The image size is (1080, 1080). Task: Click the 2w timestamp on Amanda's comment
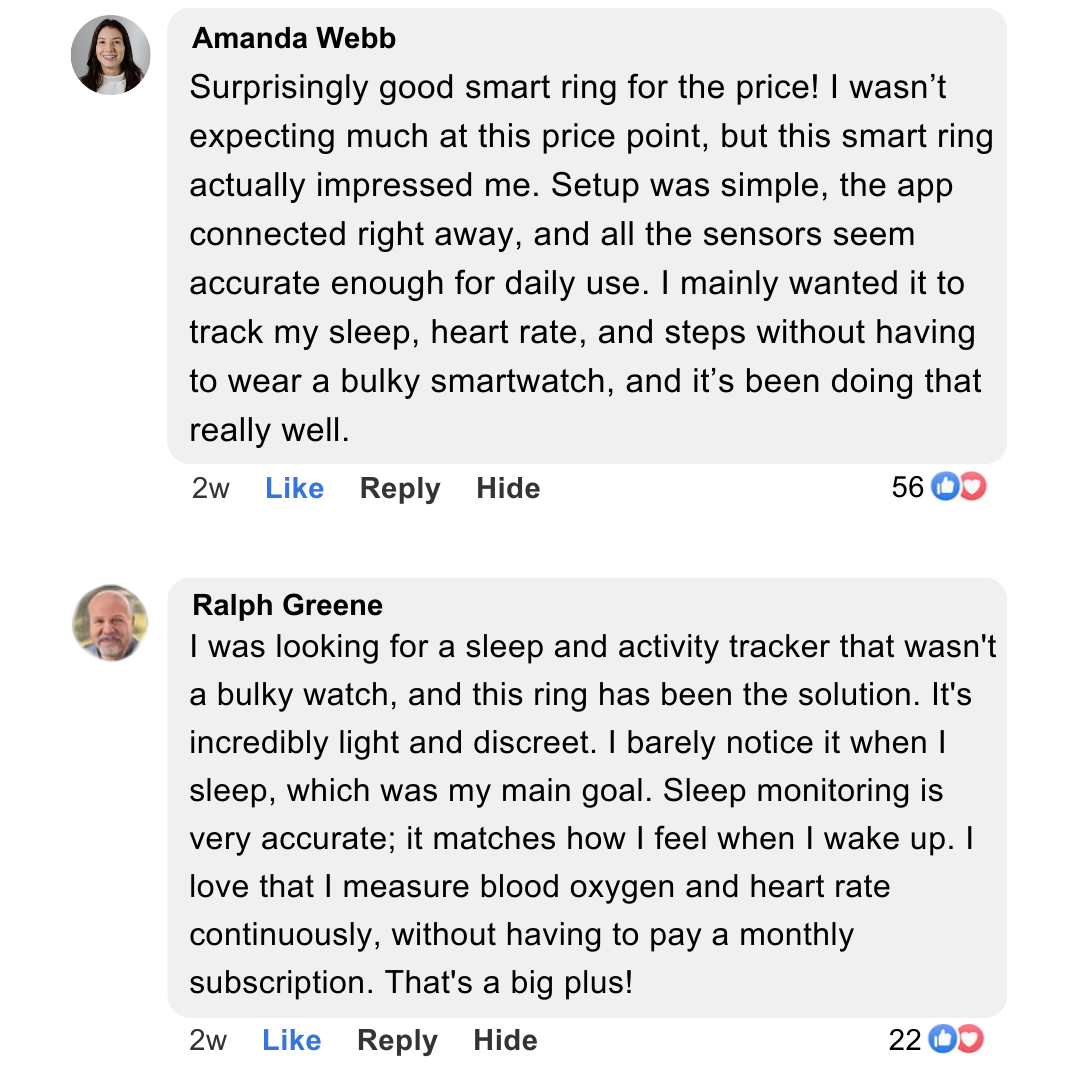click(210, 488)
